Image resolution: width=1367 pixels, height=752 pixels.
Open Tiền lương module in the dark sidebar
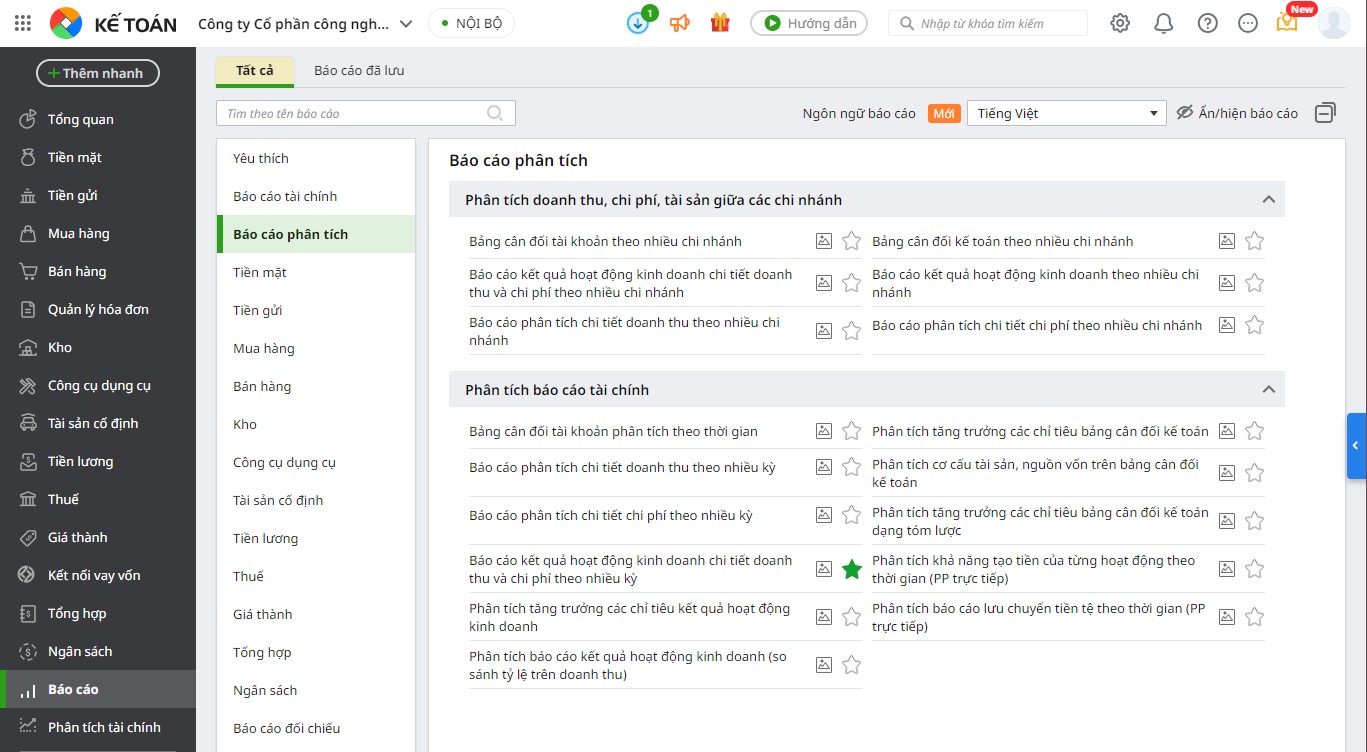point(98,461)
